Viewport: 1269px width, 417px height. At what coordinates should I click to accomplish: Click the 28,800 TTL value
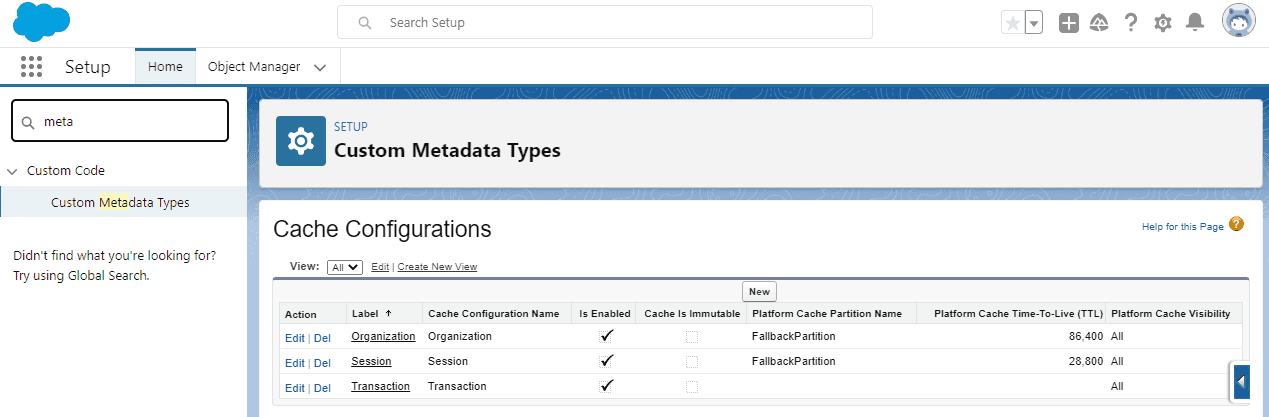click(x=1085, y=361)
